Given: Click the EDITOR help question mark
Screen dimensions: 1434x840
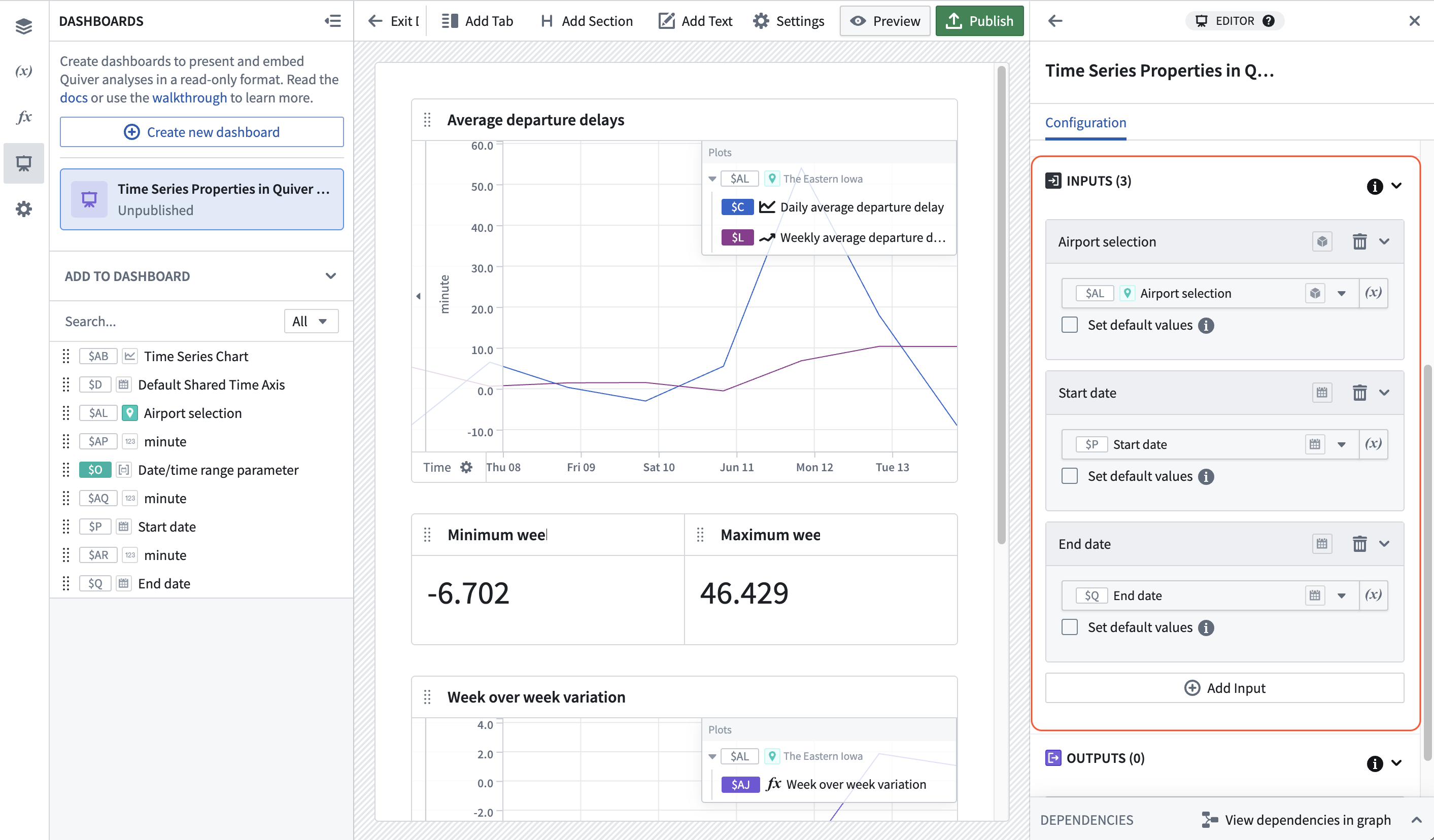Looking at the screenshot, I should (1268, 21).
